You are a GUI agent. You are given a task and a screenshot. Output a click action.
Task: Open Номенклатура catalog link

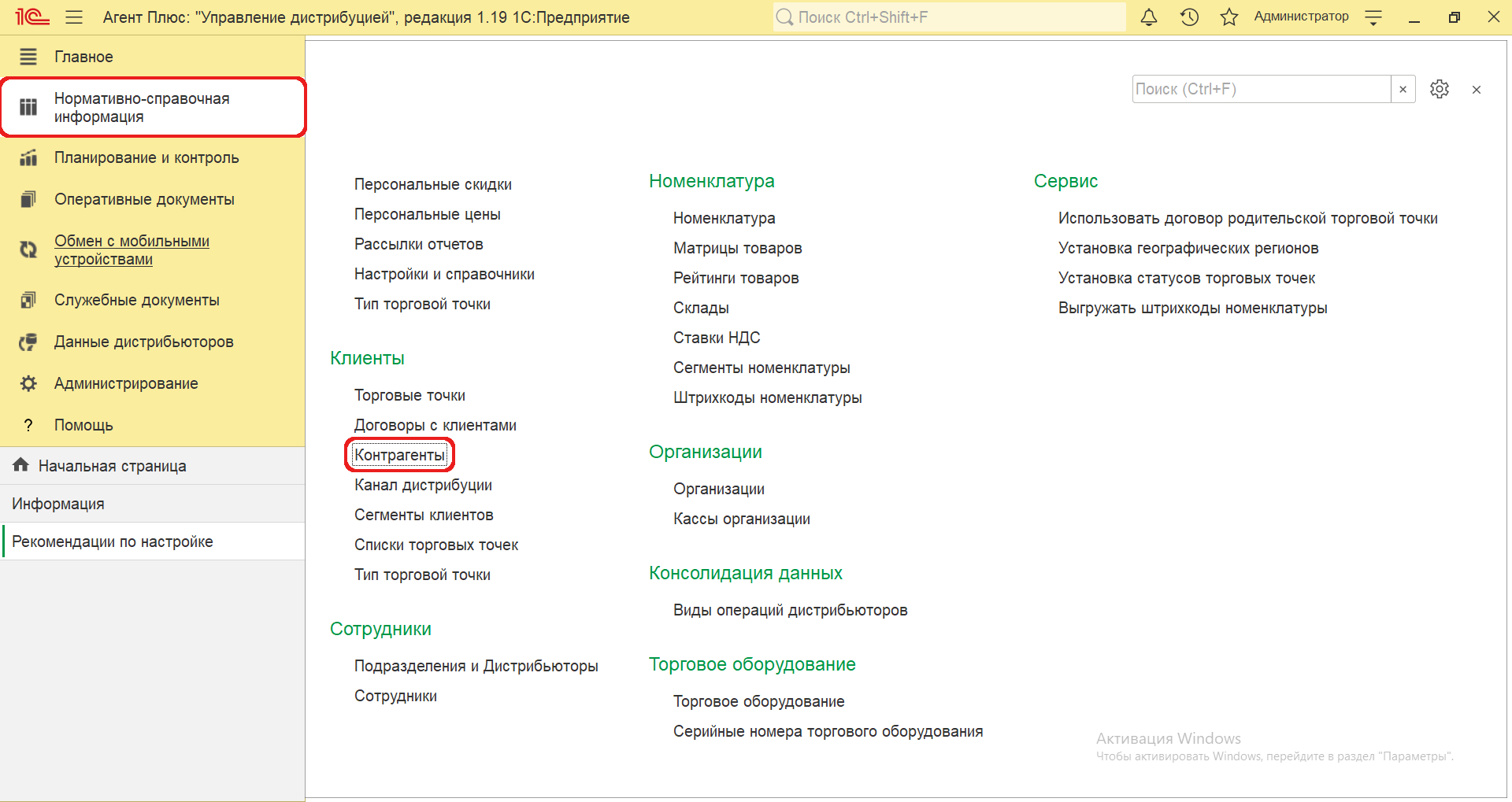click(724, 218)
